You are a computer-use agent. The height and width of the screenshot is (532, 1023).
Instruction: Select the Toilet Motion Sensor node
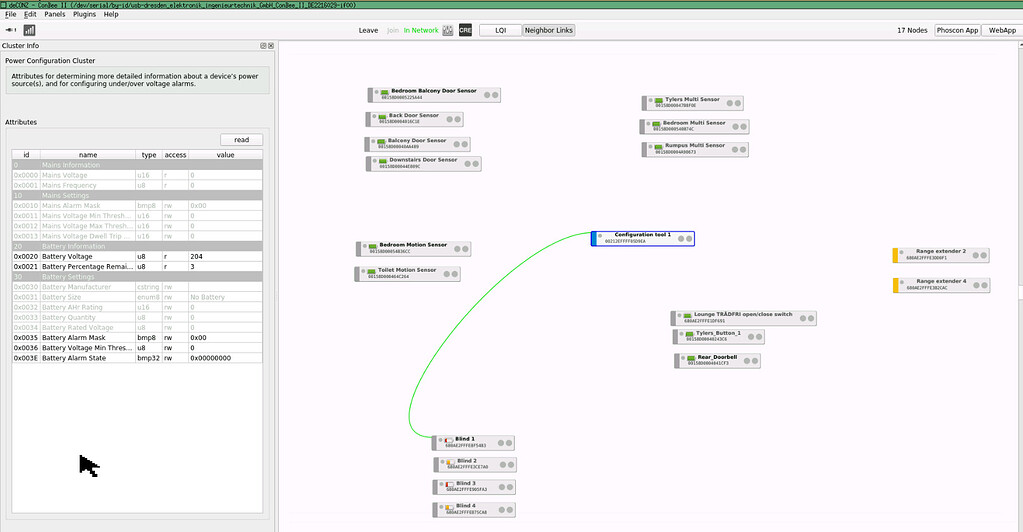(407, 274)
